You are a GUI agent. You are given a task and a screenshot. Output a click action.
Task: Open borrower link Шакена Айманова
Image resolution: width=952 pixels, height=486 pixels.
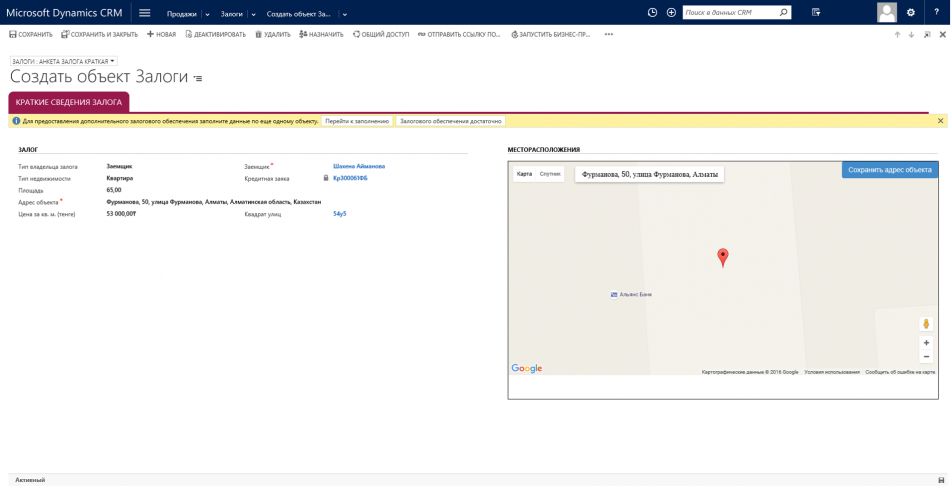click(359, 166)
